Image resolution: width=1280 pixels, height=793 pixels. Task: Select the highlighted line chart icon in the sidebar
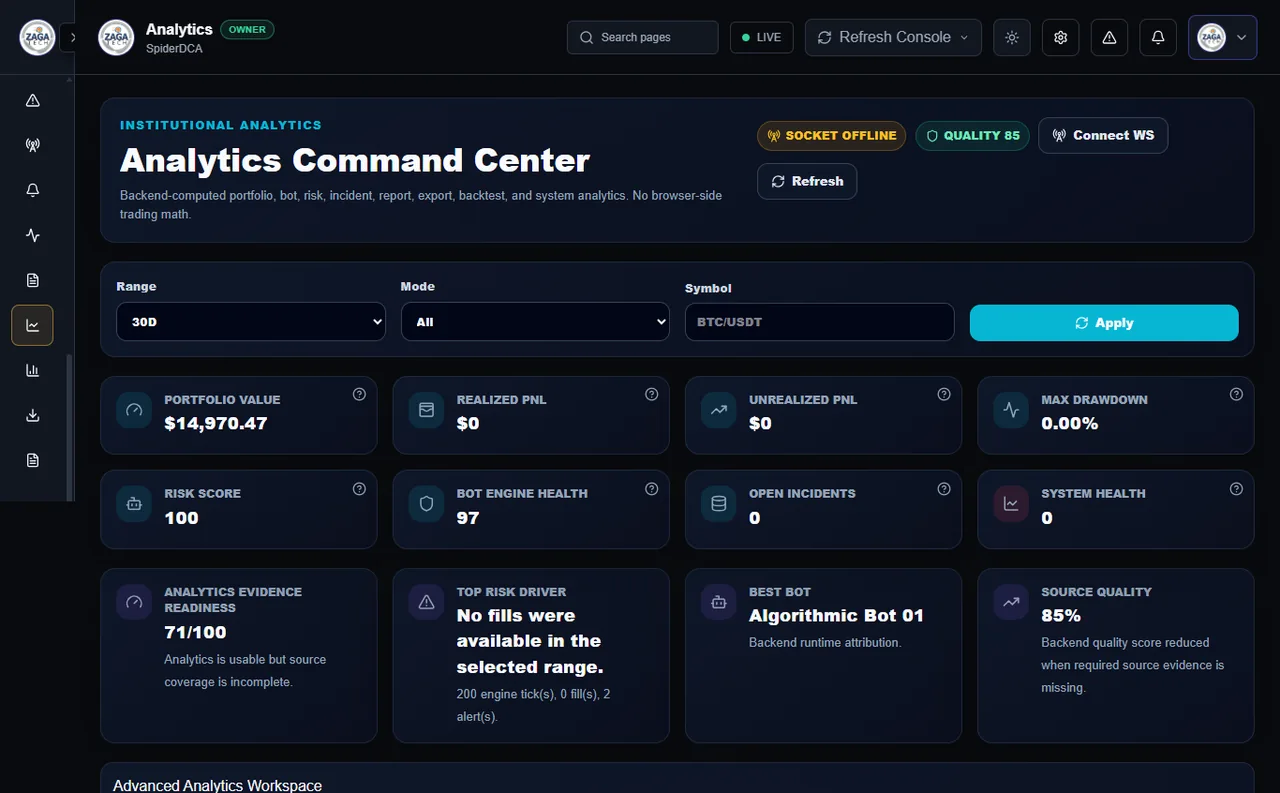33,325
